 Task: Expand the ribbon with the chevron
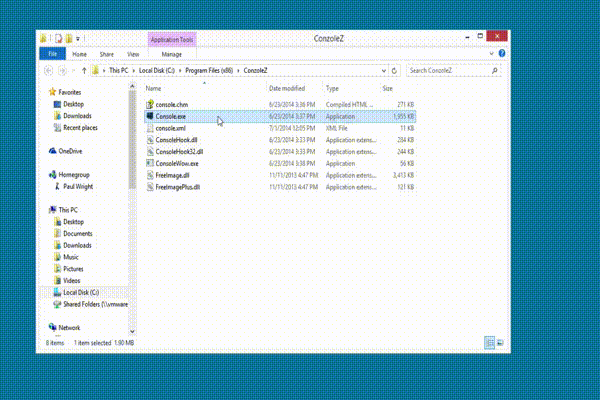coord(492,54)
